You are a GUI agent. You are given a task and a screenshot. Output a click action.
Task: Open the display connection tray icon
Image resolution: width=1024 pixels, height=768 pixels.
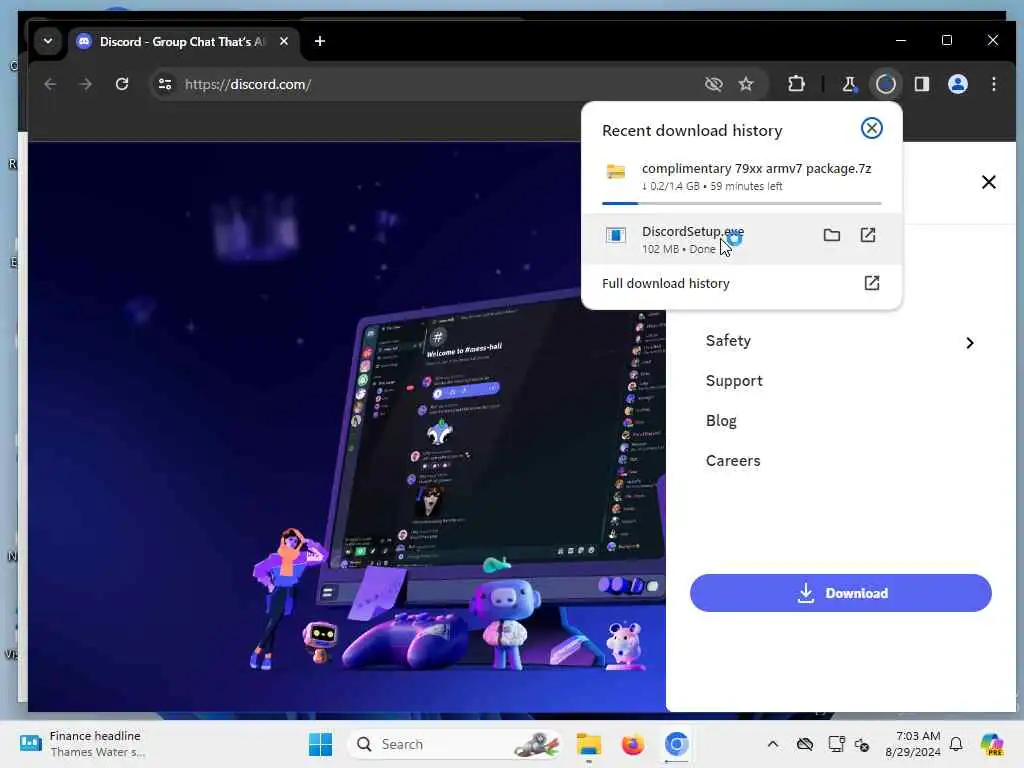point(836,744)
